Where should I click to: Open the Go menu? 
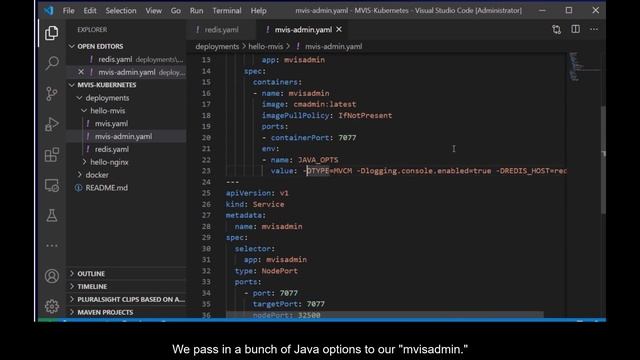point(176,11)
